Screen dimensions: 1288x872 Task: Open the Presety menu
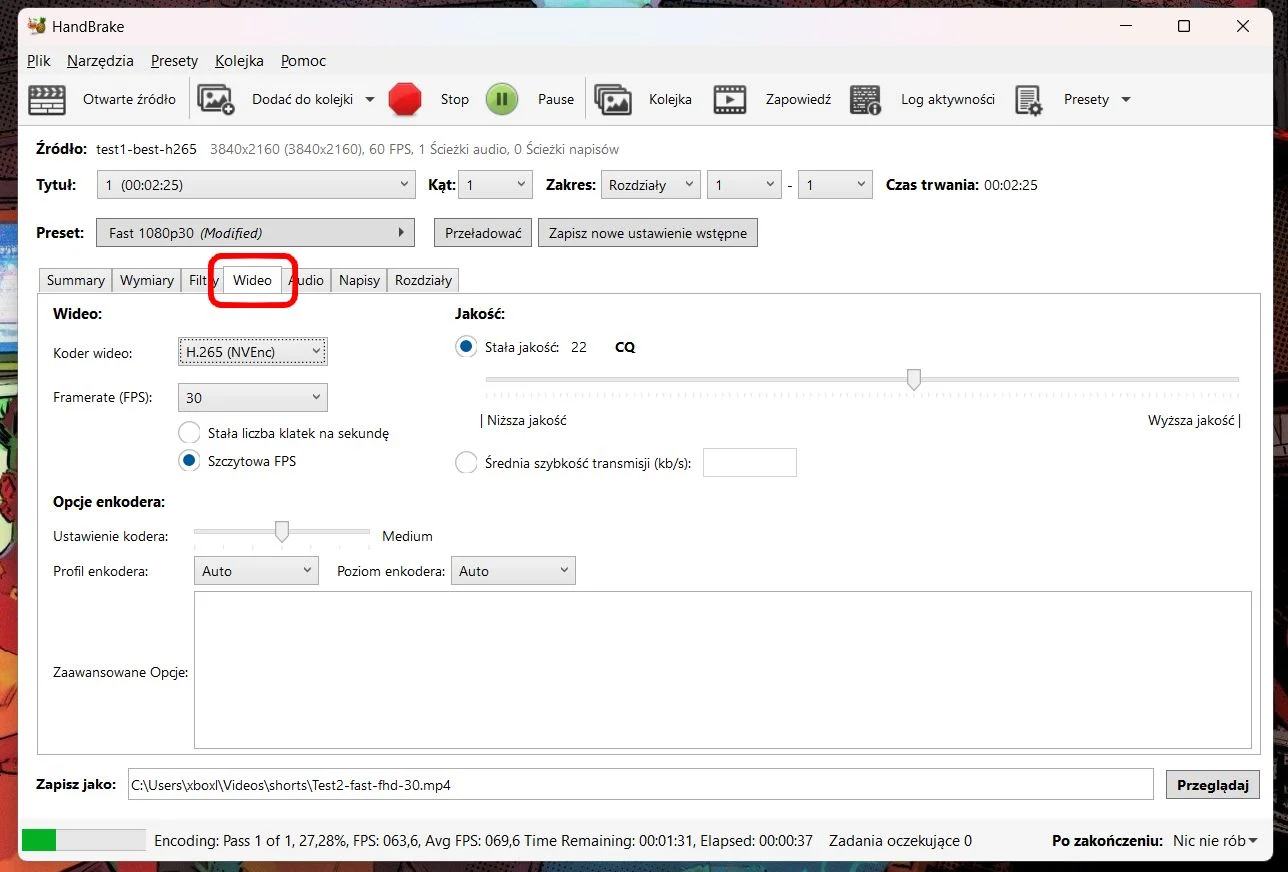[x=174, y=61]
